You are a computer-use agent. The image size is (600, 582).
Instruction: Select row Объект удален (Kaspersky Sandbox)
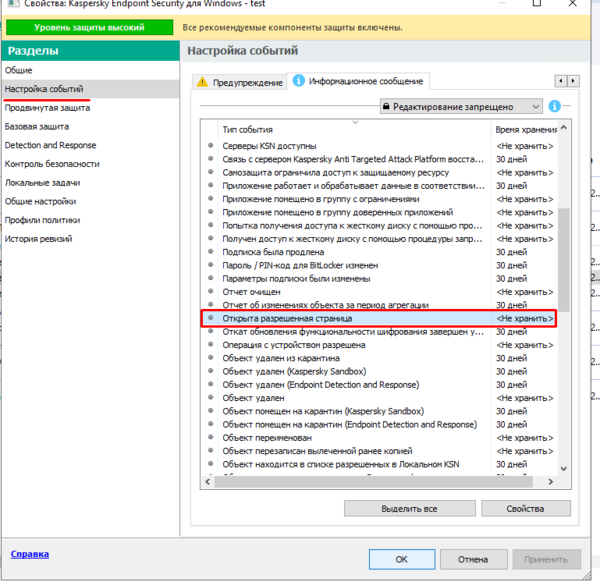point(379,372)
